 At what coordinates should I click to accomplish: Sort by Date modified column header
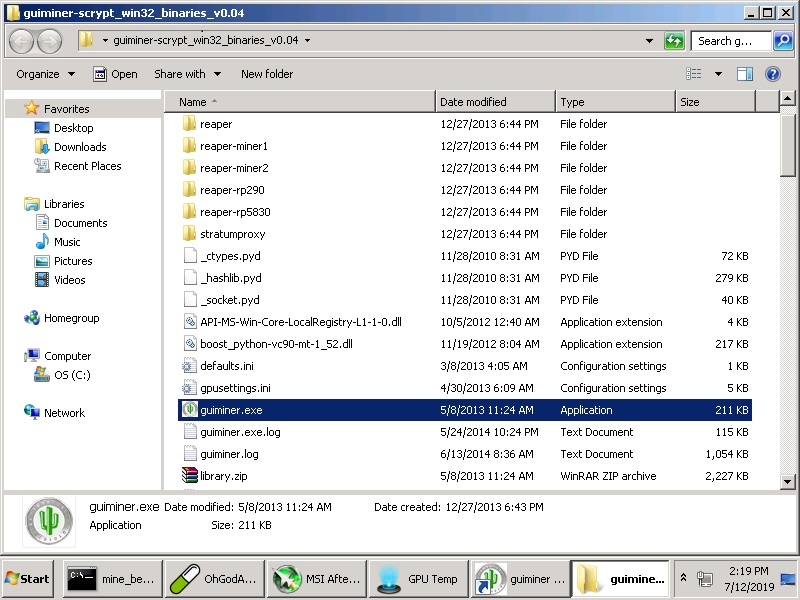pos(495,102)
